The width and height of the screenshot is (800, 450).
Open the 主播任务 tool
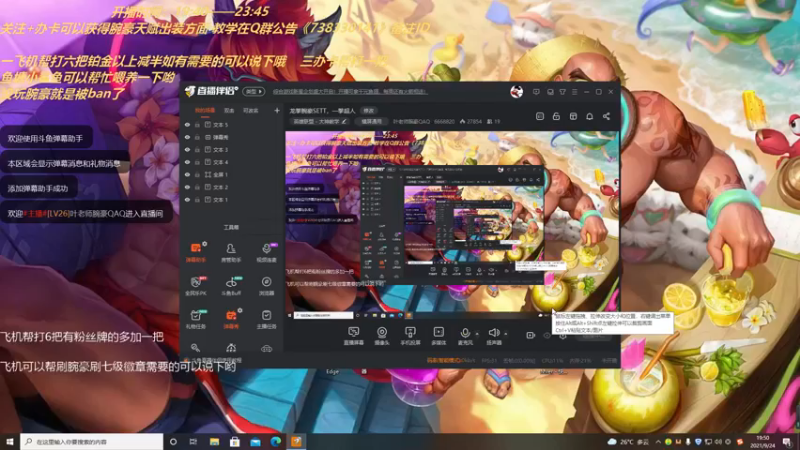(x=266, y=319)
